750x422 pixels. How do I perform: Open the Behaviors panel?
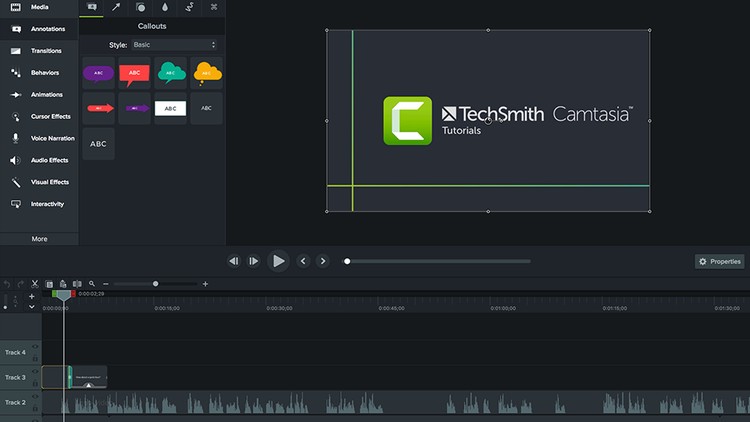pyautogui.click(x=39, y=73)
